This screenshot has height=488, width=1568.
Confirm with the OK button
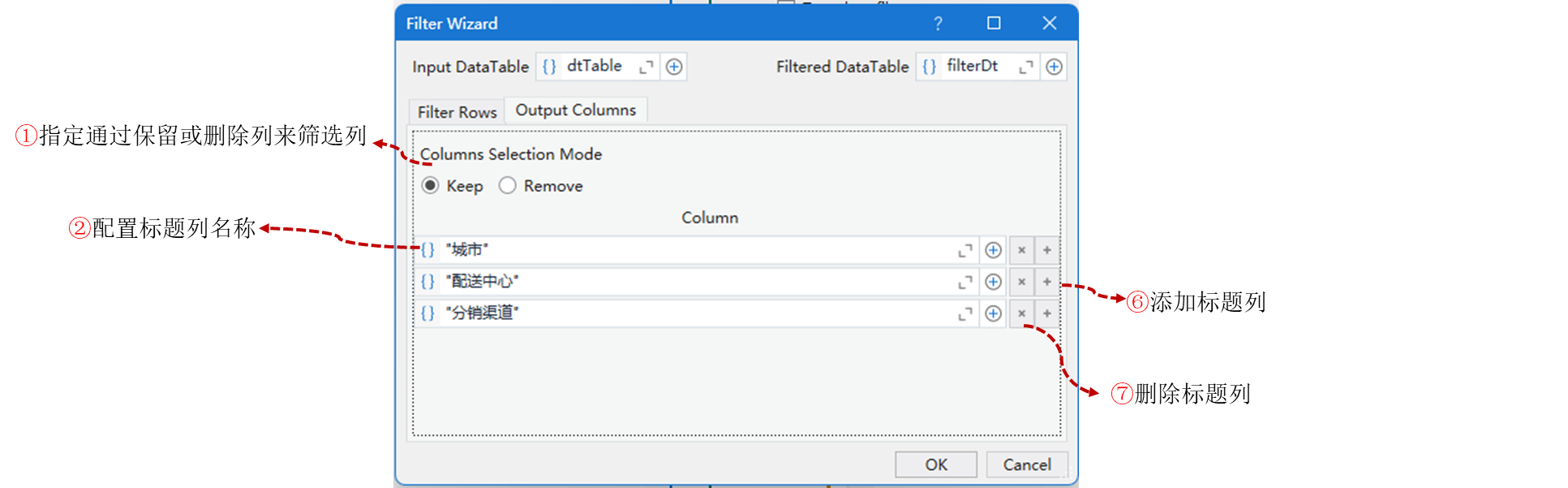[x=936, y=464]
